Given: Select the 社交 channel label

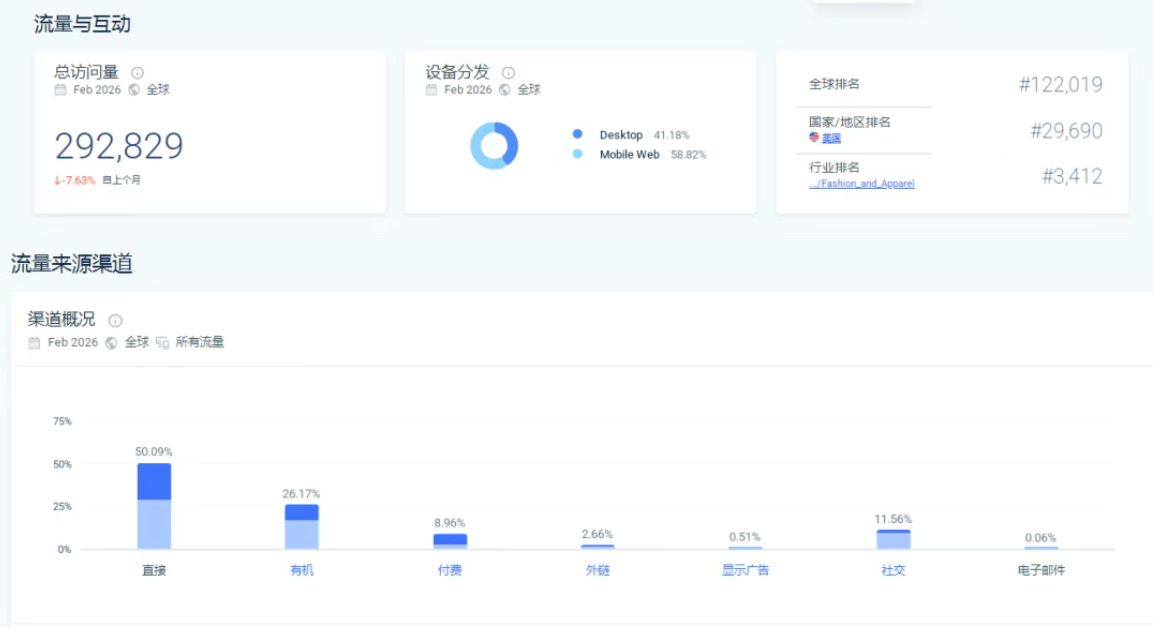Looking at the screenshot, I should pos(893,570).
